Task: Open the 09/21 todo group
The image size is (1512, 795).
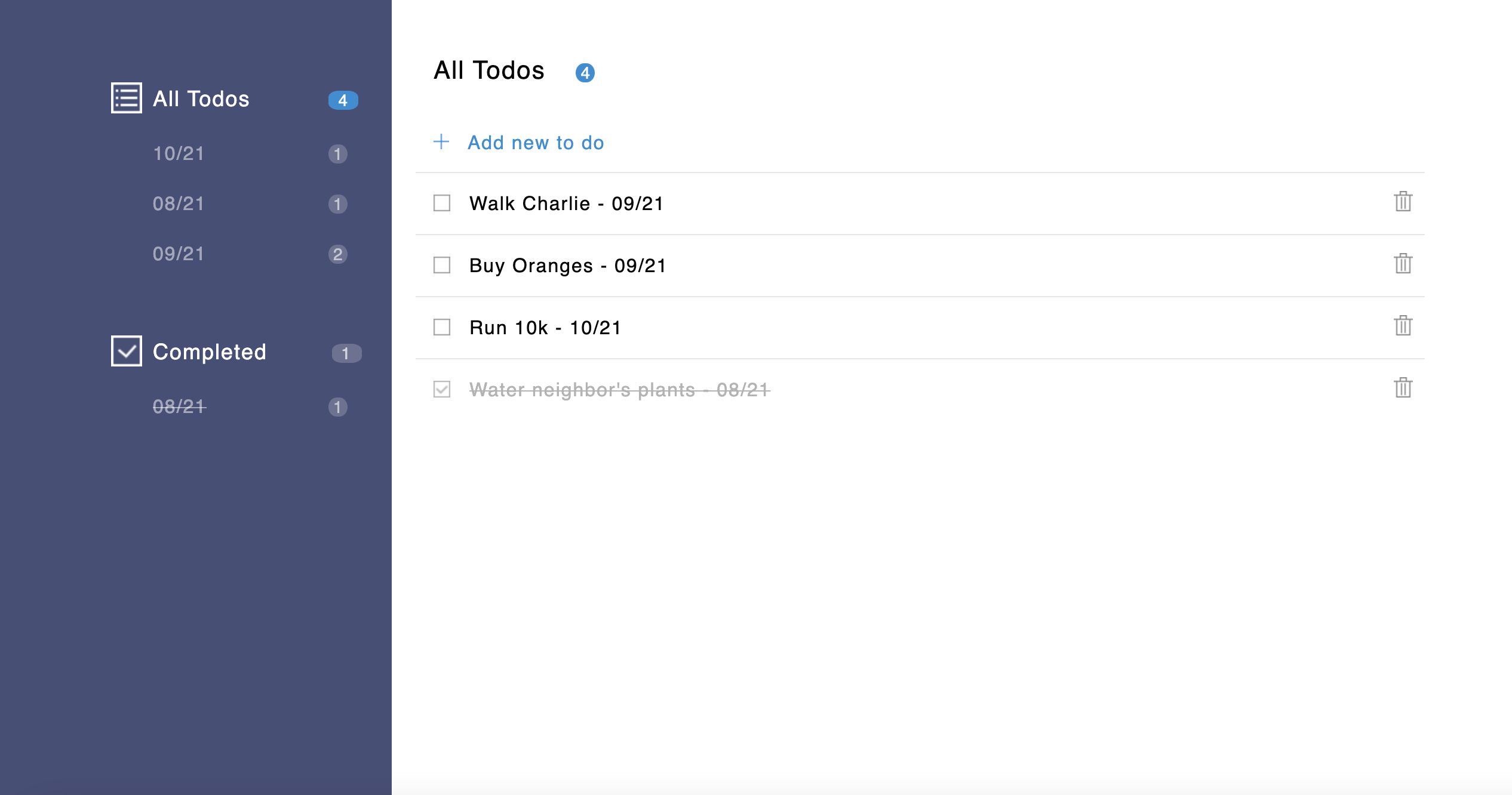Action: pyautogui.click(x=179, y=254)
